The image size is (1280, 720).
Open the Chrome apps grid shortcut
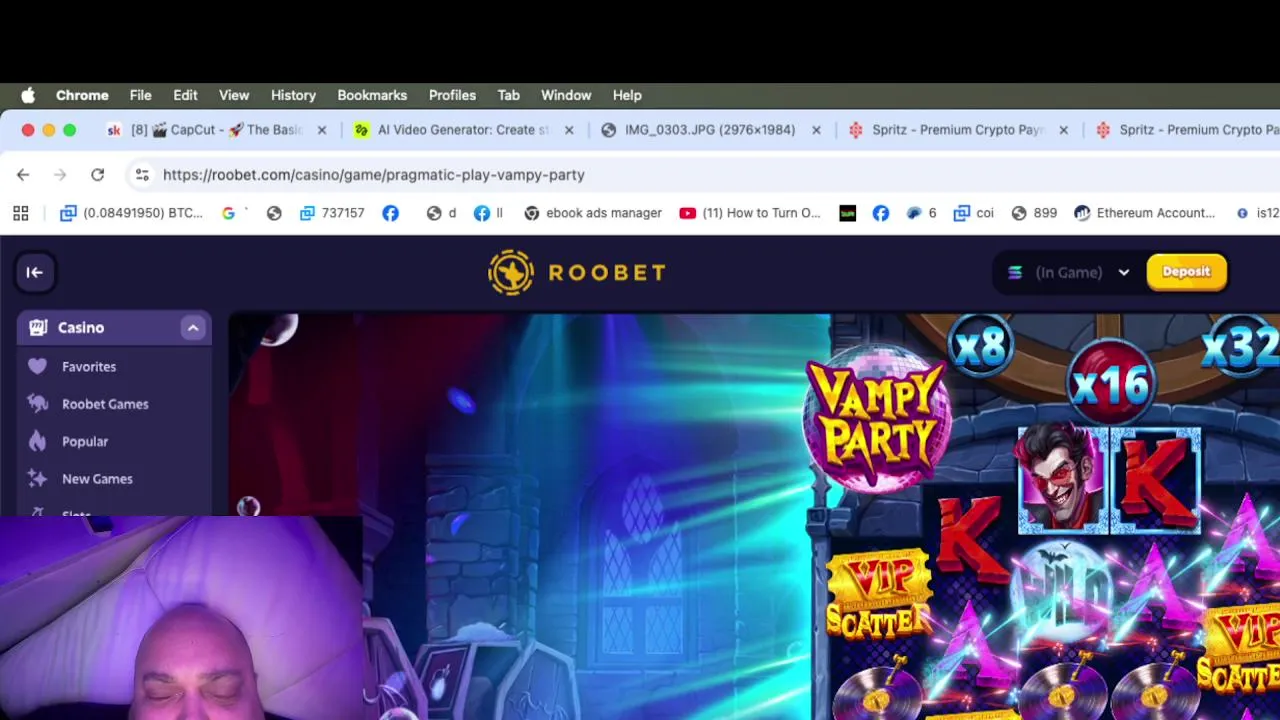[21, 213]
